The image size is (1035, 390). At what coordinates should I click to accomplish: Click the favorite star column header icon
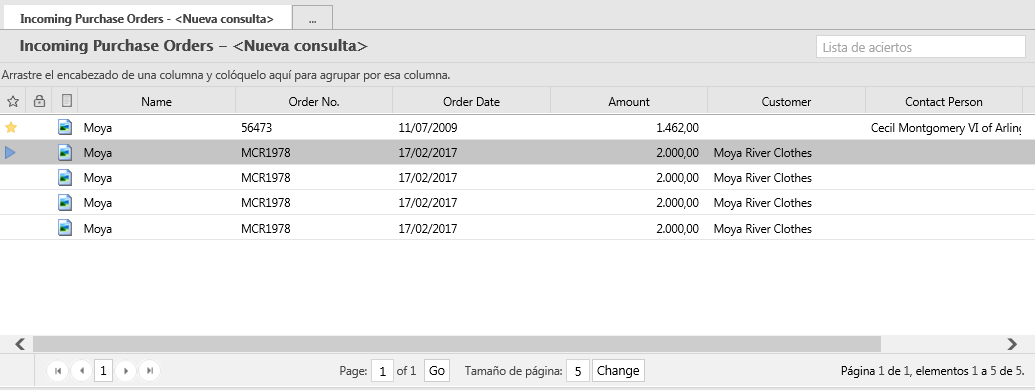coord(12,102)
